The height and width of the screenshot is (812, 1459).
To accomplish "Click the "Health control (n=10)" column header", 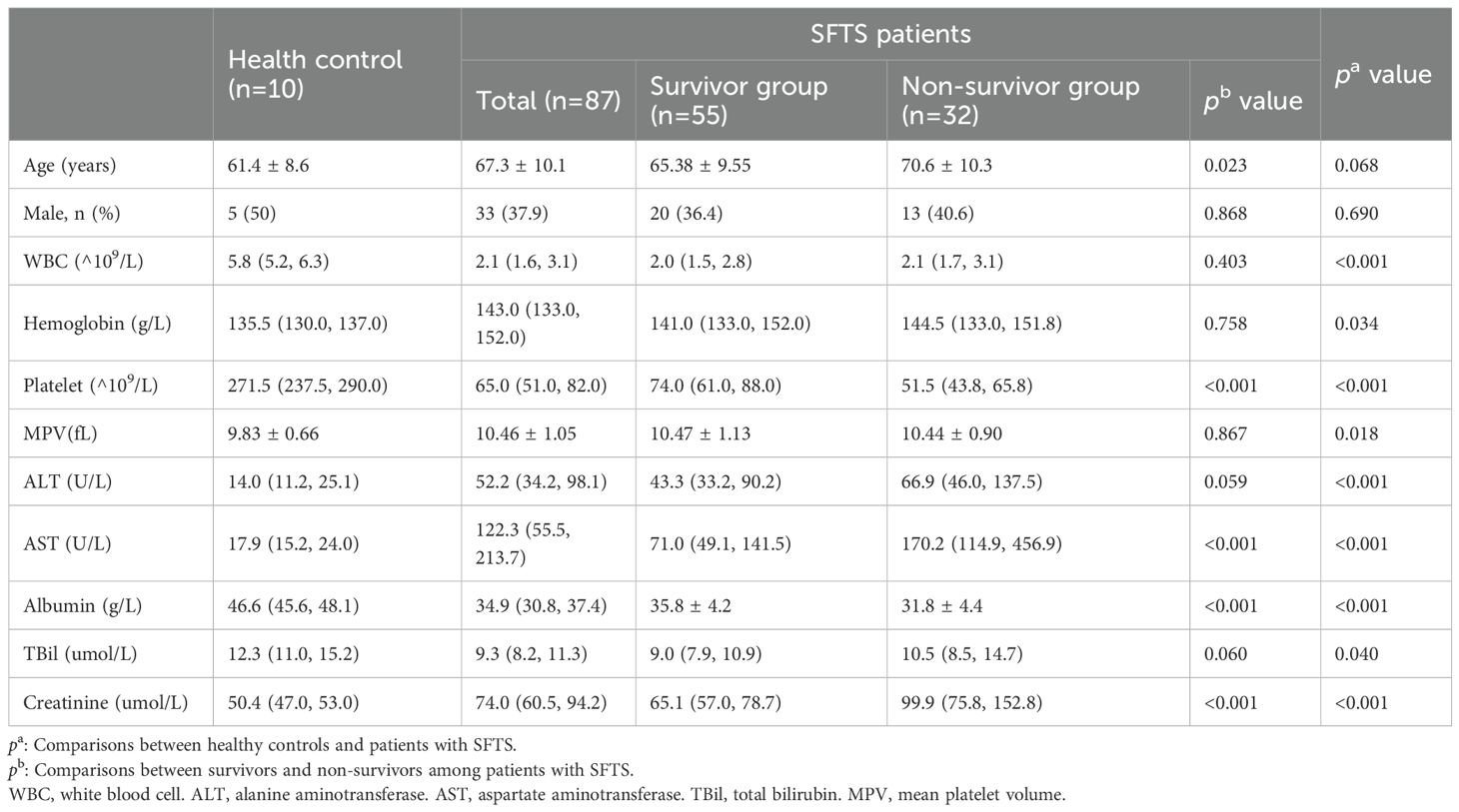I will pyautogui.click(x=315, y=74).
